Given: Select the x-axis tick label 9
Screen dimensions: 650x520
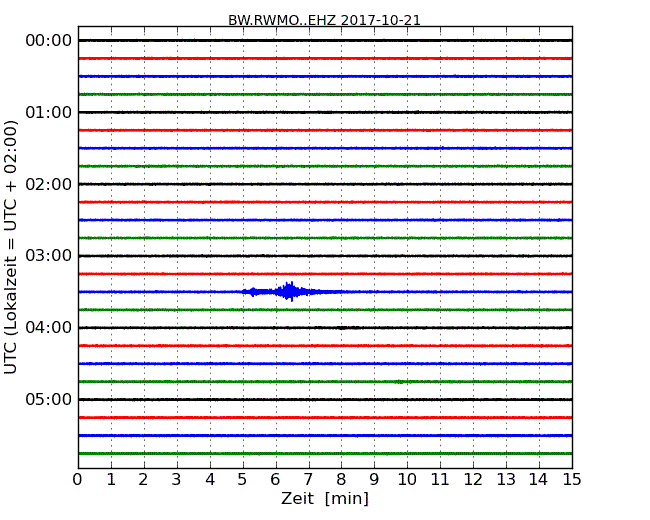Looking at the screenshot, I should pyautogui.click(x=374, y=480).
